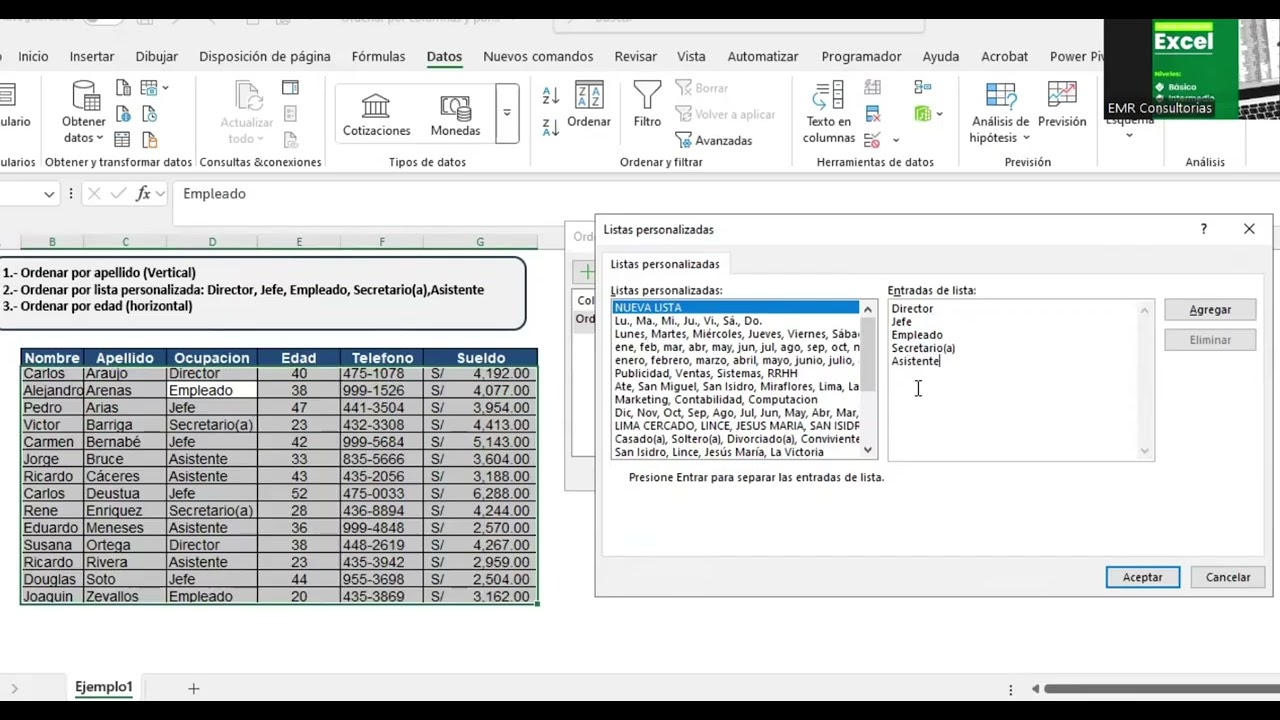Select Monedas data type

click(x=455, y=115)
